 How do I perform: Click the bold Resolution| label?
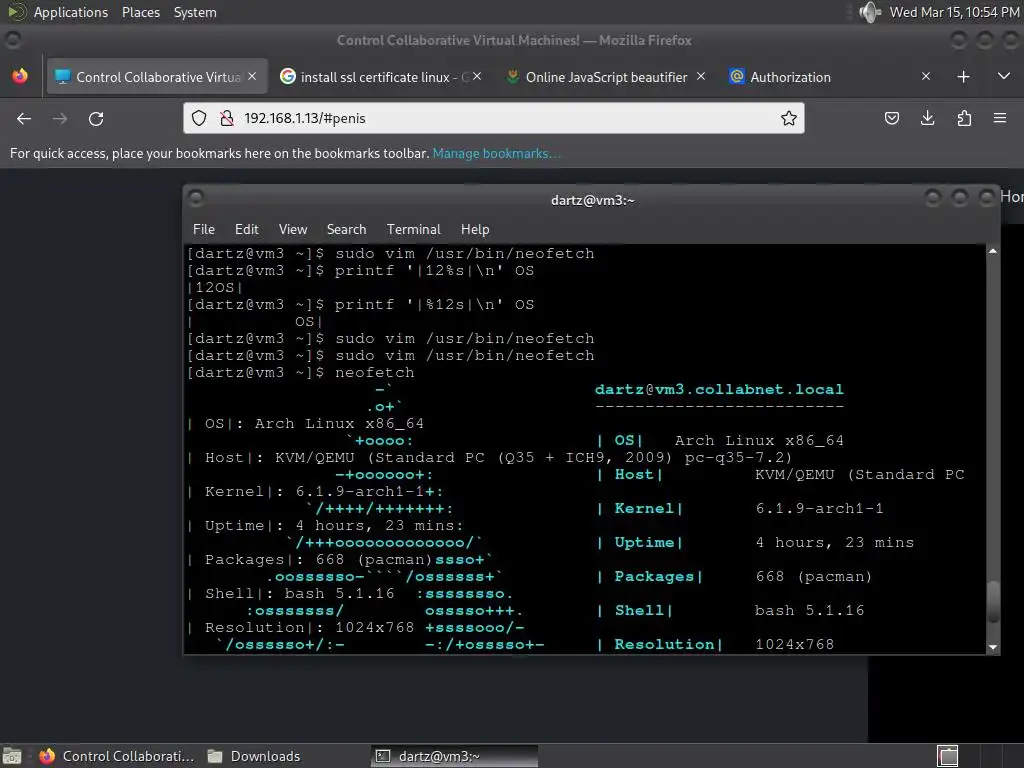pyautogui.click(x=668, y=644)
